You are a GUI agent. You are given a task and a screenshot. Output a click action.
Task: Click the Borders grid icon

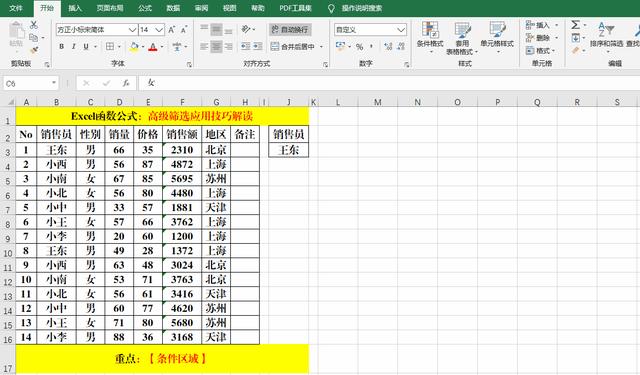(x=110, y=47)
